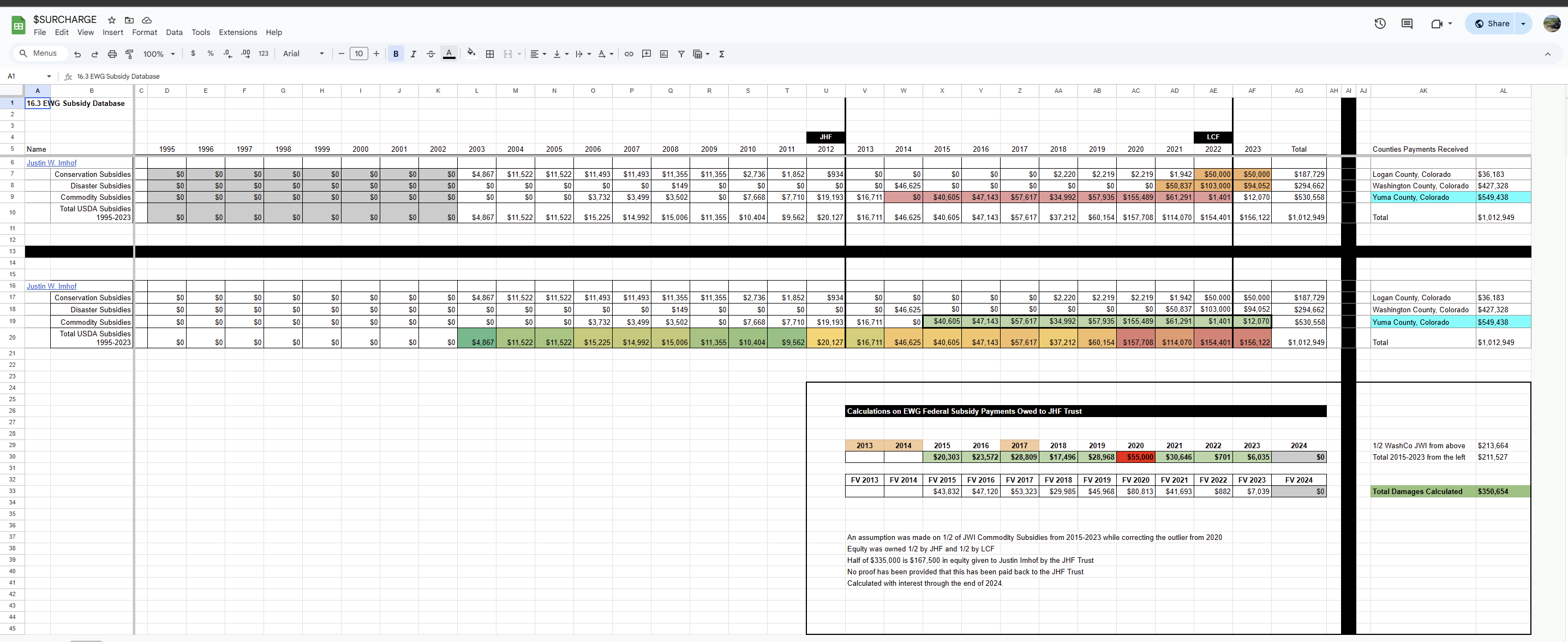
Task: Toggle Bold formatting button
Action: 396,54
